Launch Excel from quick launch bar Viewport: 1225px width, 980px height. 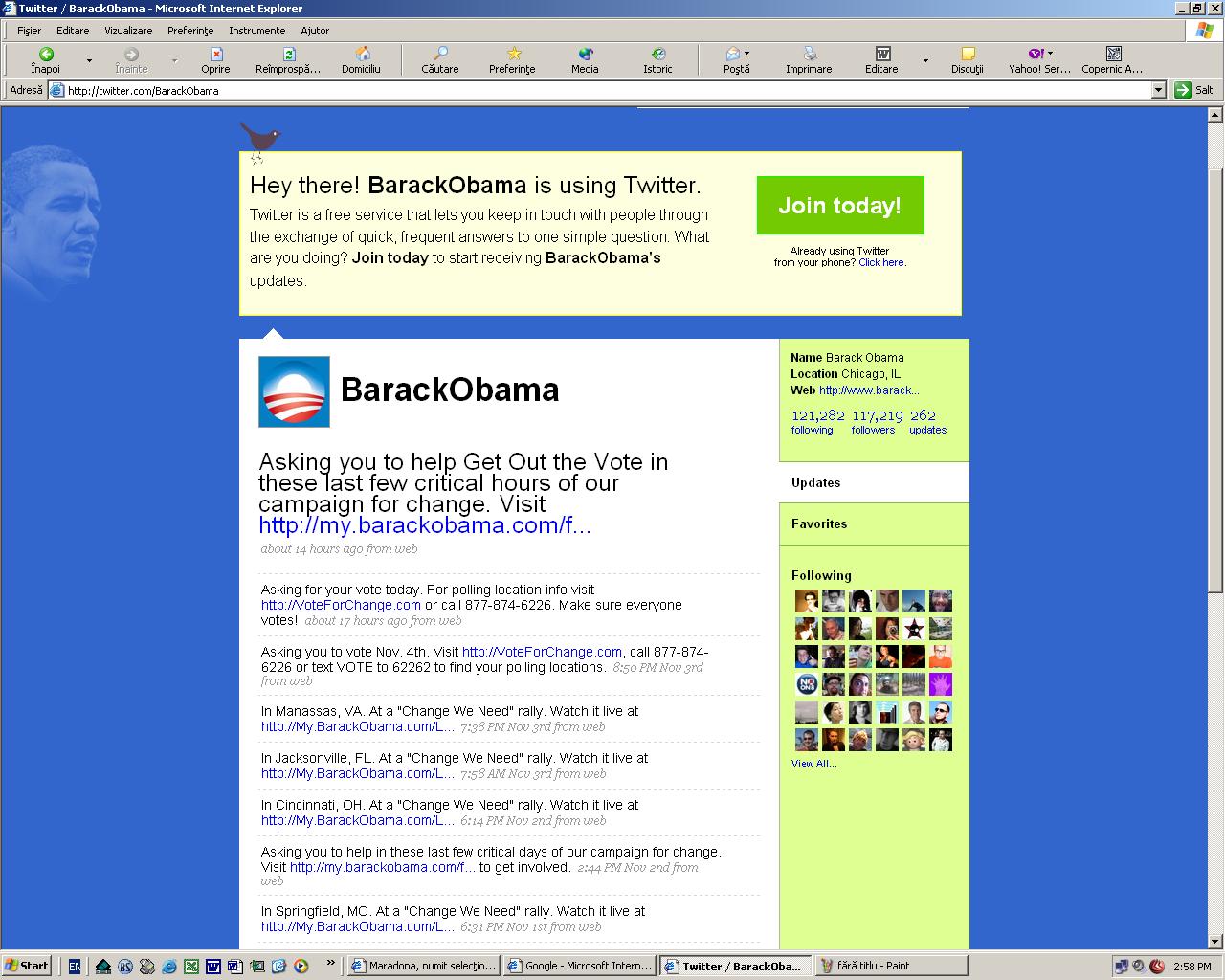coord(191,966)
